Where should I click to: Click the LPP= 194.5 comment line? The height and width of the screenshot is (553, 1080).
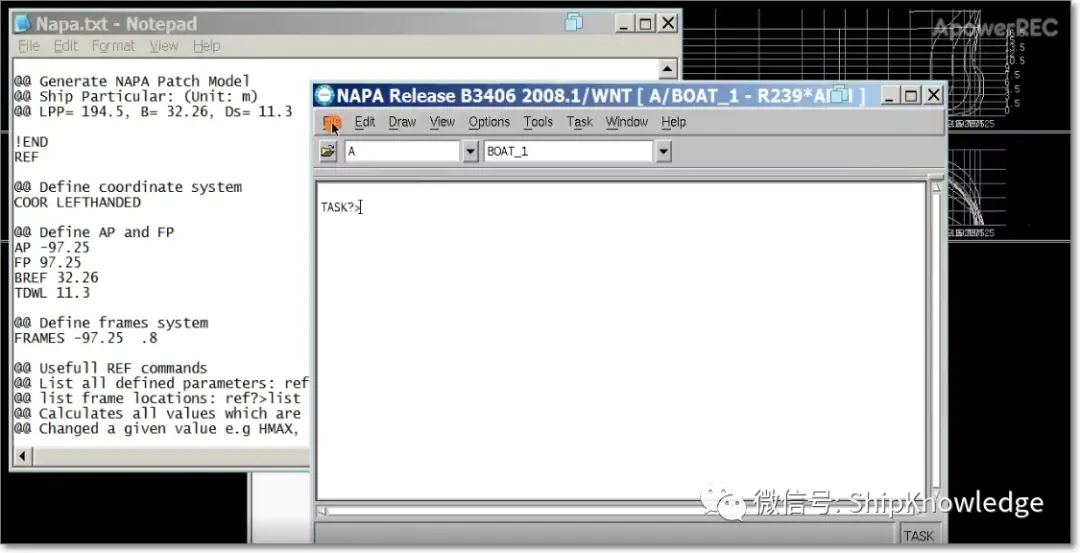153,112
